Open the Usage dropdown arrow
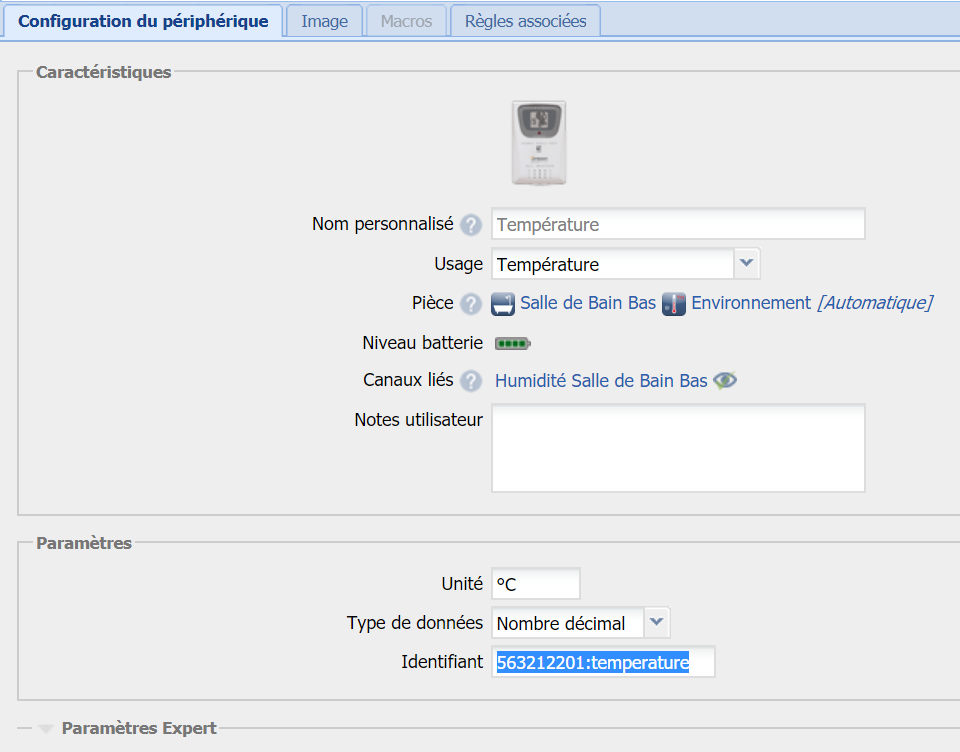This screenshot has width=960, height=752. click(746, 263)
